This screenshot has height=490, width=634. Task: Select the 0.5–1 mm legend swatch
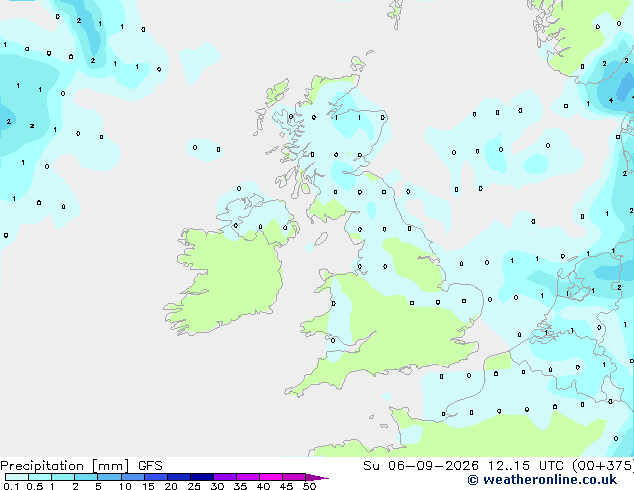click(x=40, y=477)
